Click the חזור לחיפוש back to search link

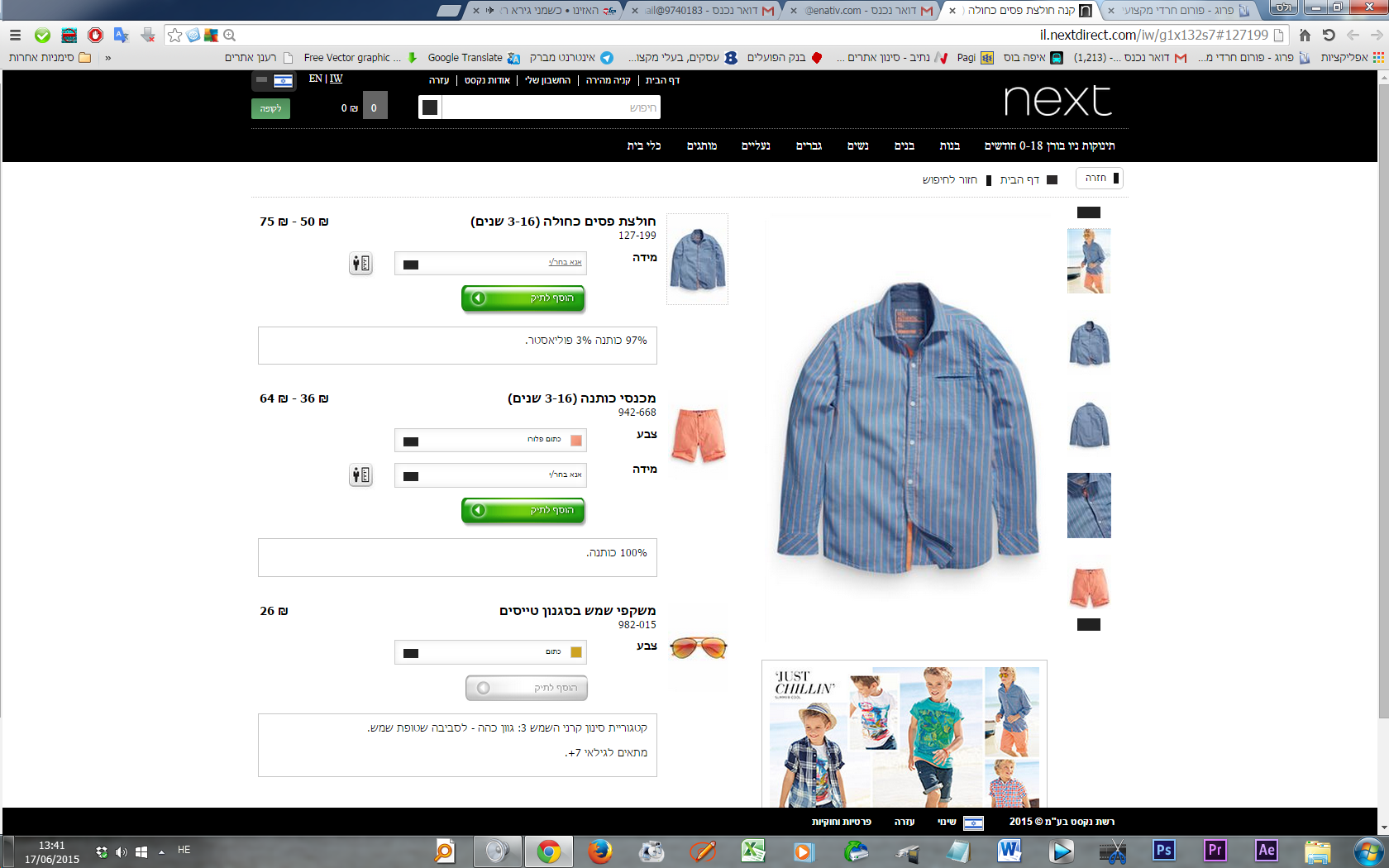(x=950, y=179)
